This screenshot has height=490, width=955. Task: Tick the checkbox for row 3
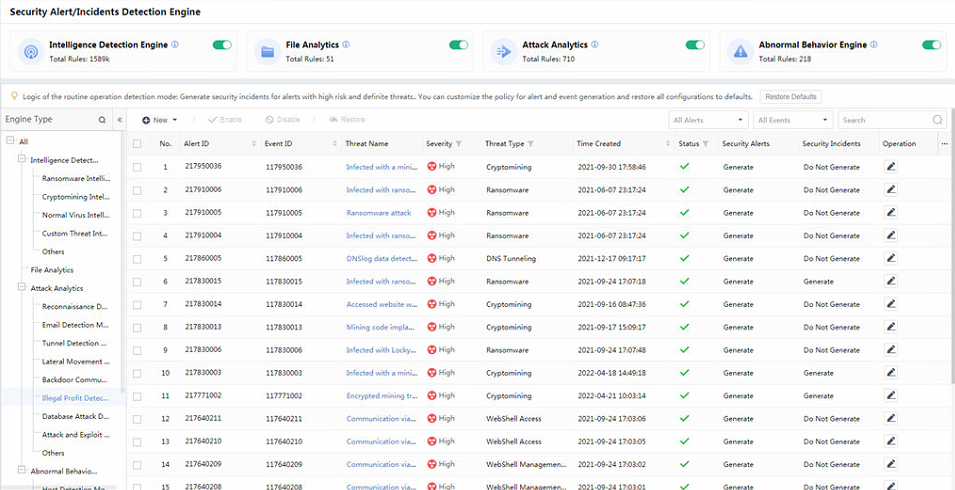137,213
